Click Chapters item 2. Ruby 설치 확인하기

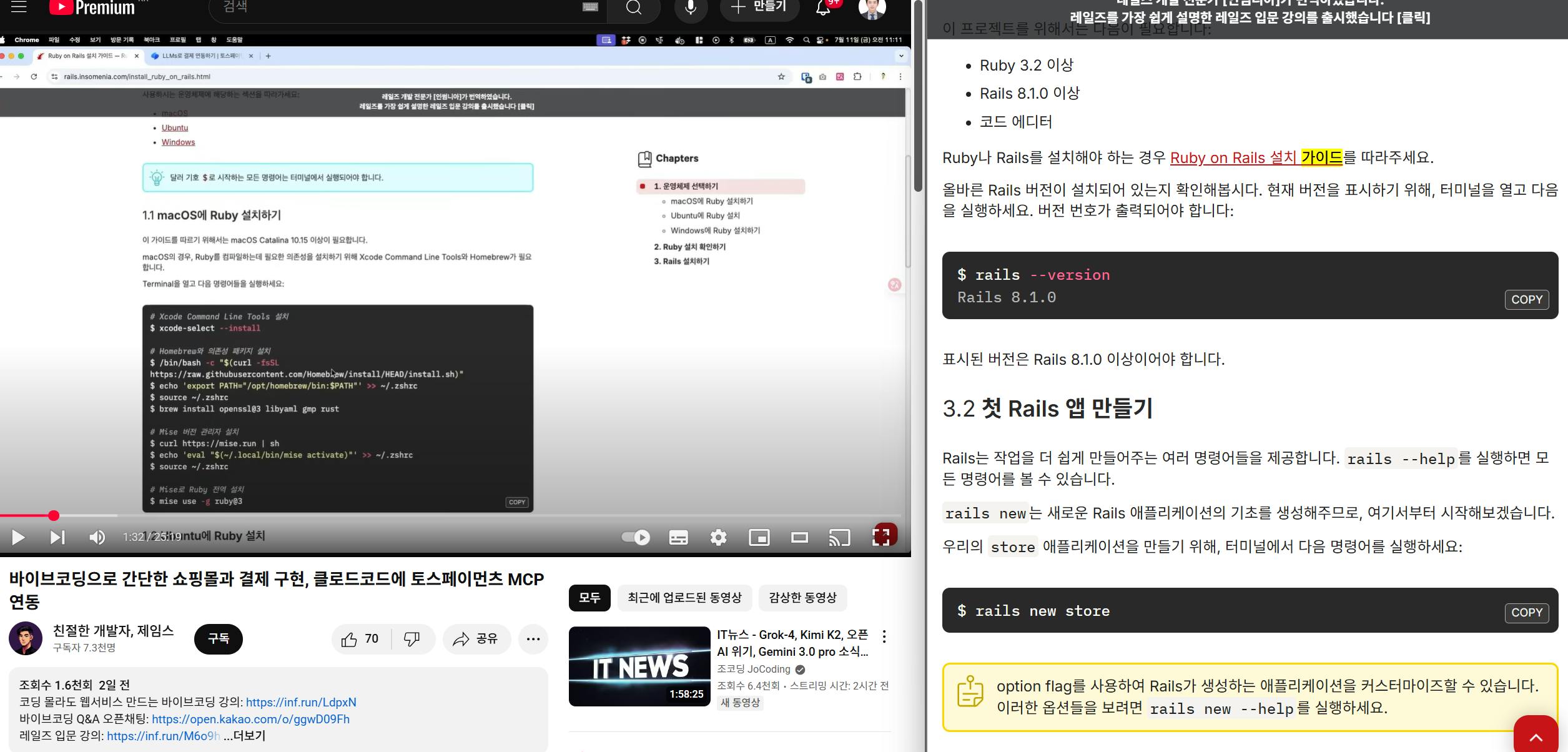[689, 247]
